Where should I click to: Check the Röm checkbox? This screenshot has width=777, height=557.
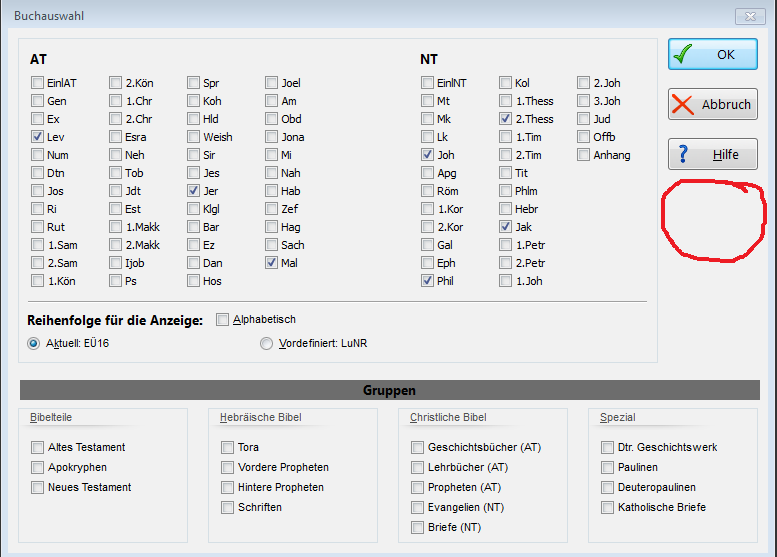[427, 191]
